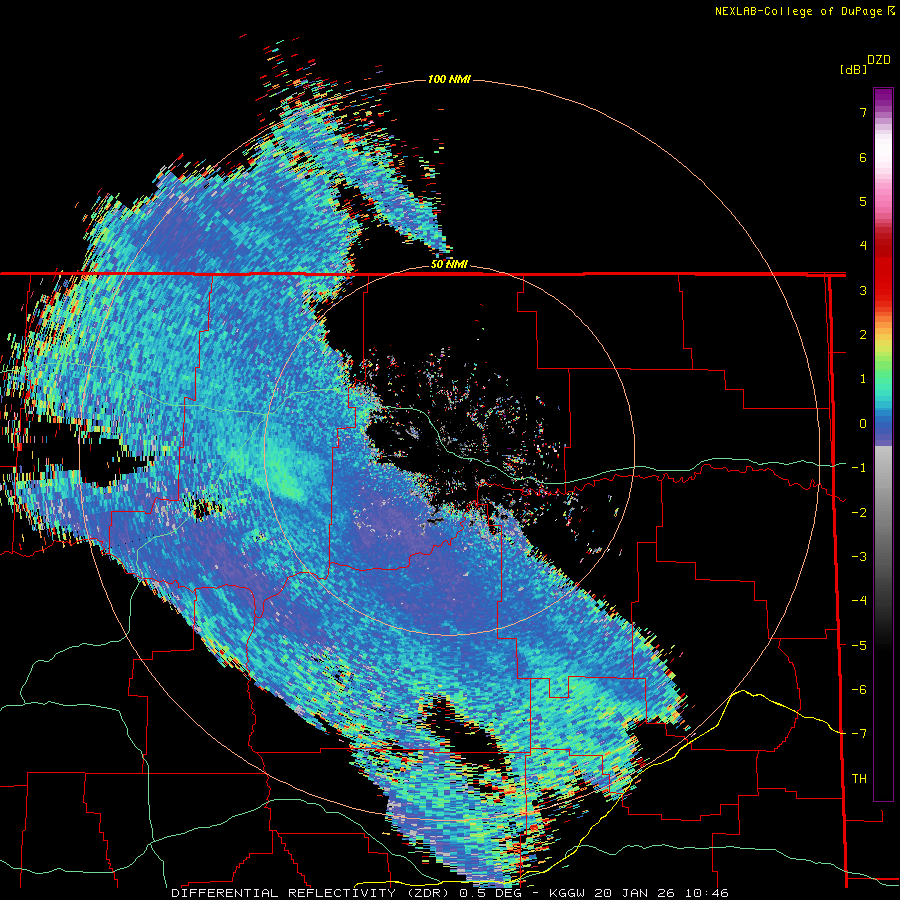Click the -3 value on the scale
This screenshot has height=900, width=900.
click(x=859, y=557)
